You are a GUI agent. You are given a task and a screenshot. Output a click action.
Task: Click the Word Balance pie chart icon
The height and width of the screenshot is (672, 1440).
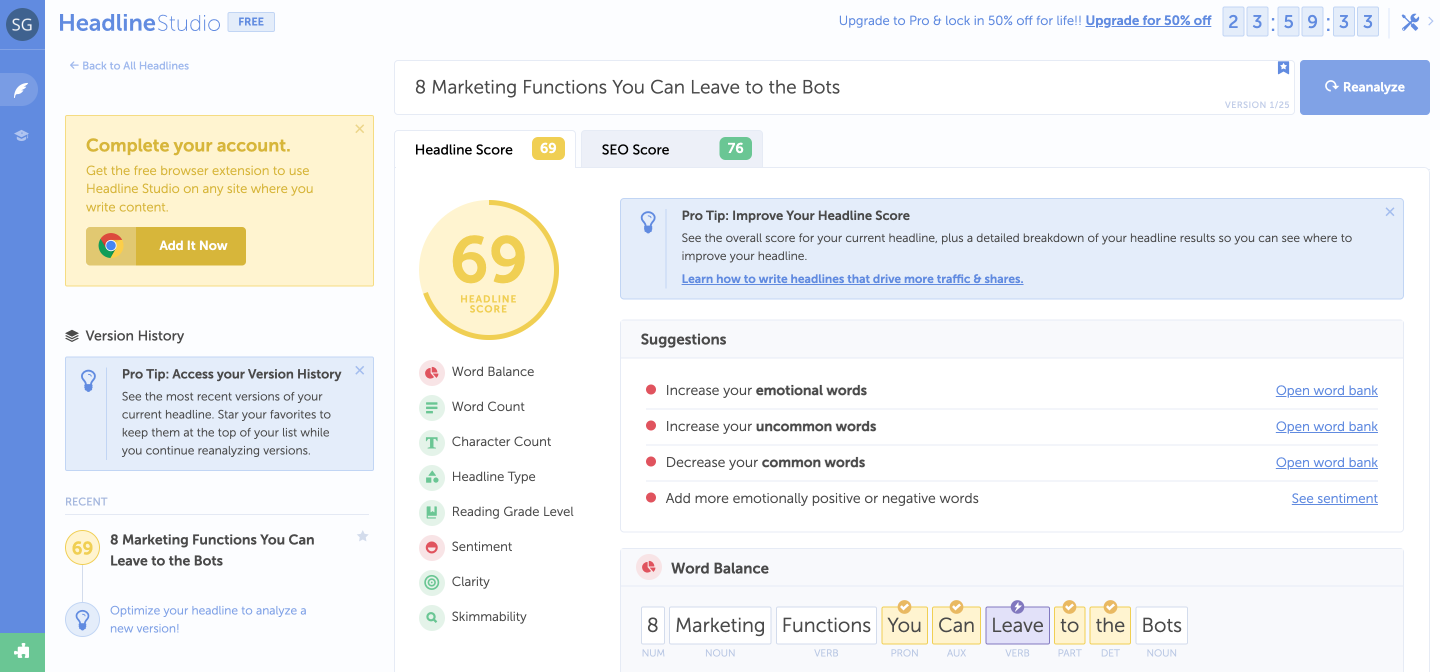coord(432,372)
